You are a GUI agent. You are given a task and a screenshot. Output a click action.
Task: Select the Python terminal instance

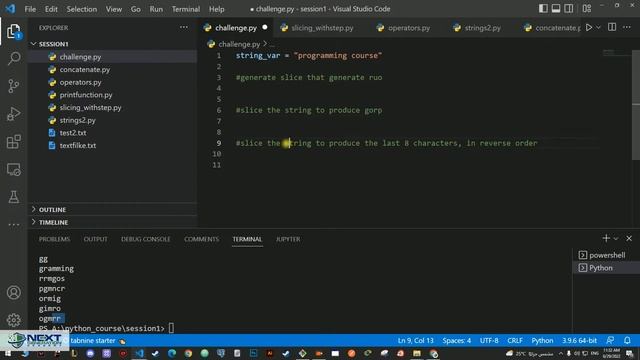pyautogui.click(x=606, y=268)
